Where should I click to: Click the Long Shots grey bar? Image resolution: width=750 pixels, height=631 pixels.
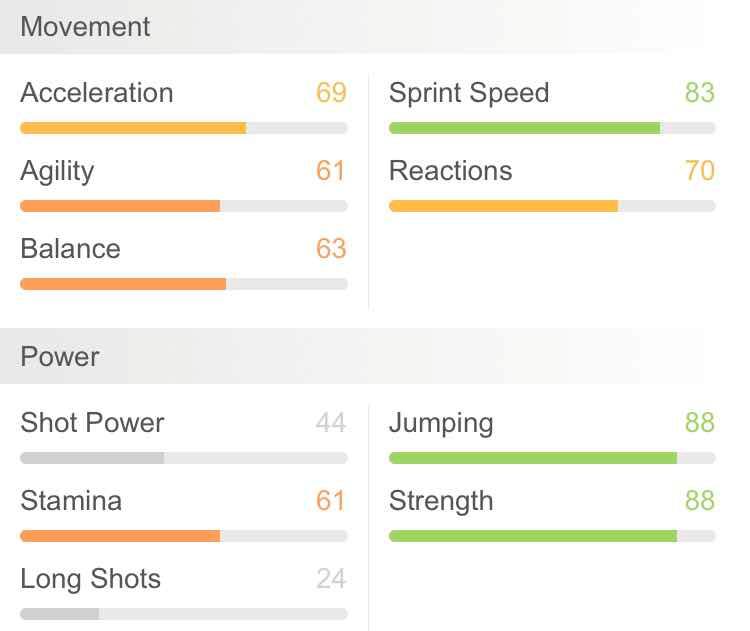pos(59,614)
